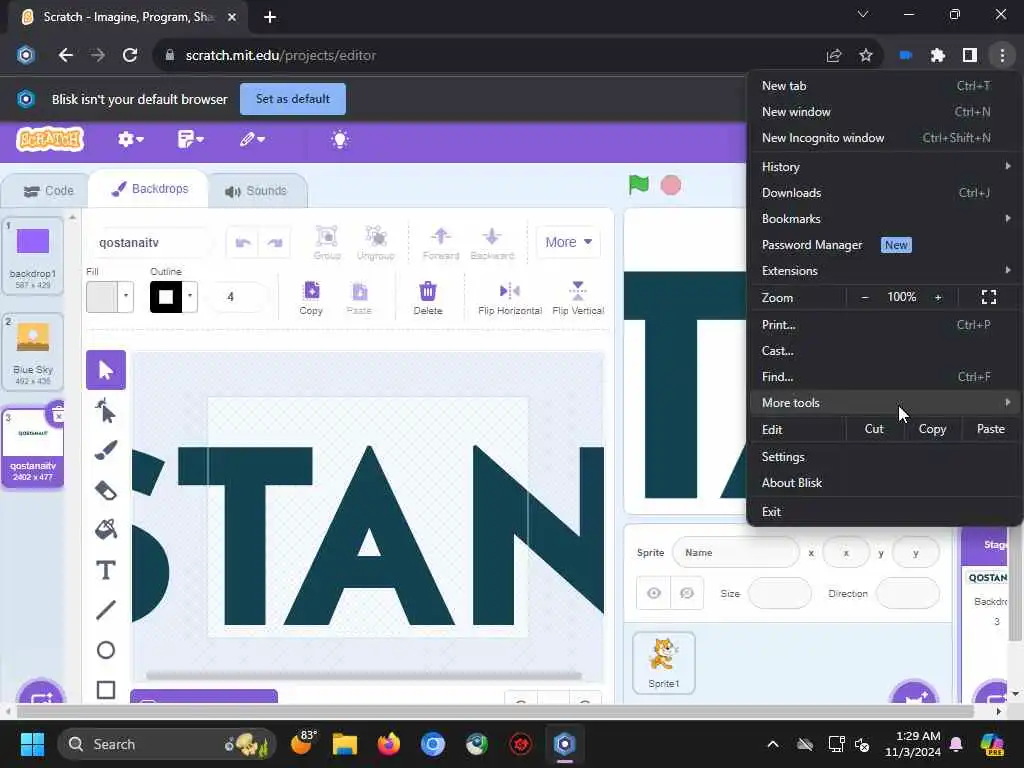Viewport: 1024px width, 768px height.
Task: Switch to the Code tab
Action: [x=48, y=191]
